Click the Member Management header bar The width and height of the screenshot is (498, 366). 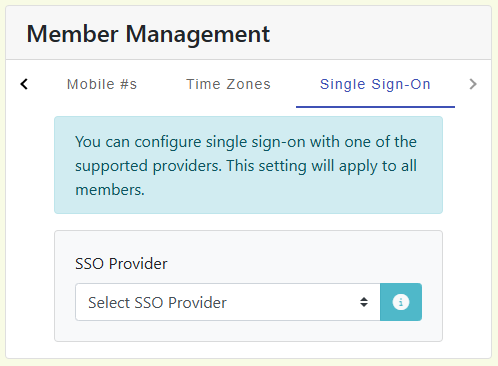point(248,33)
